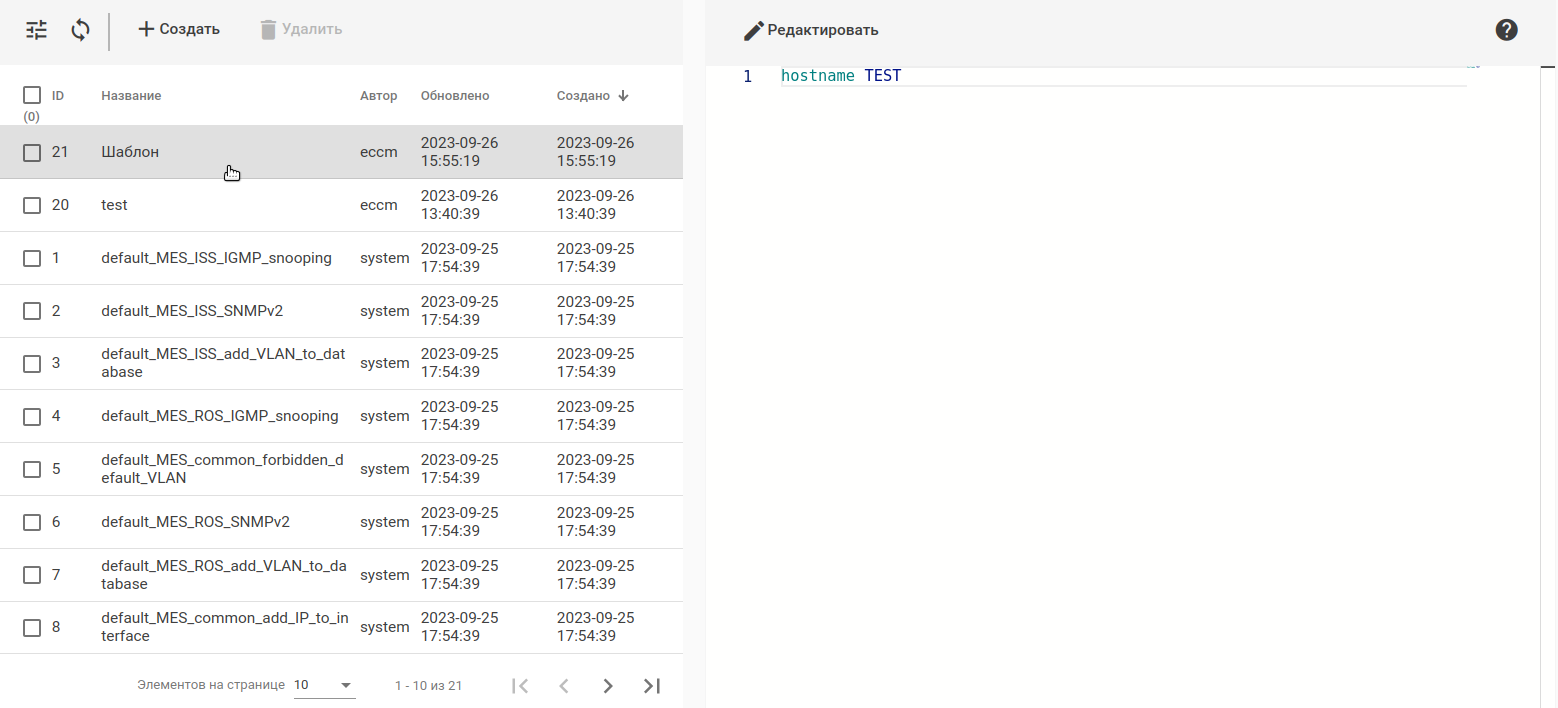Screen dimensions: 1558x708
Task: Click the sort arrow beside Создано
Action: pos(623,96)
